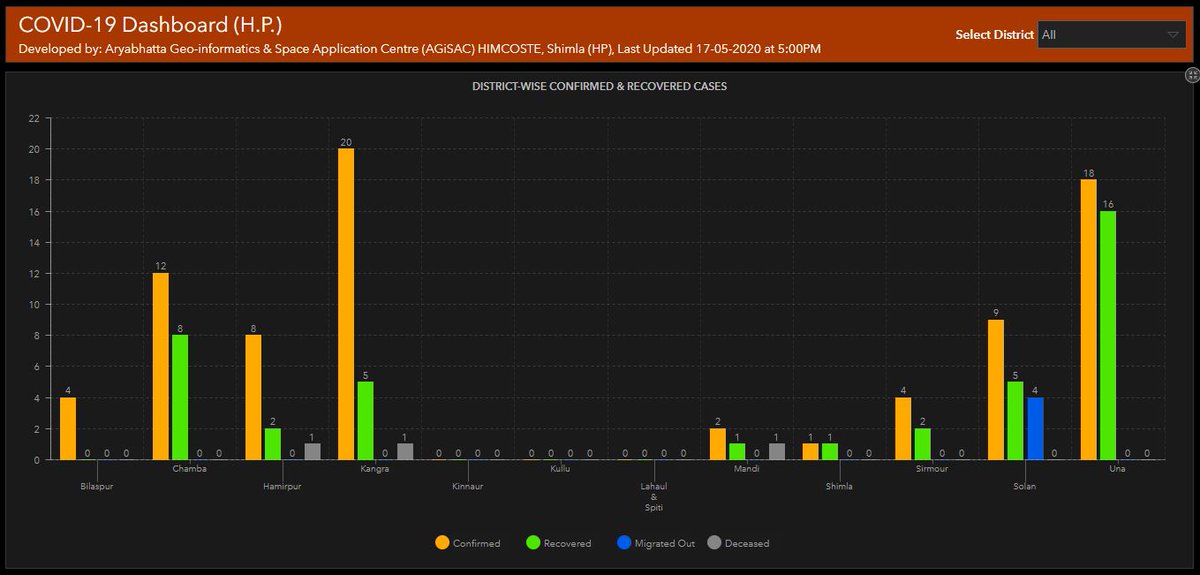
Task: Select Hamirpur's confirmed bar showing 8
Action: coord(253,397)
